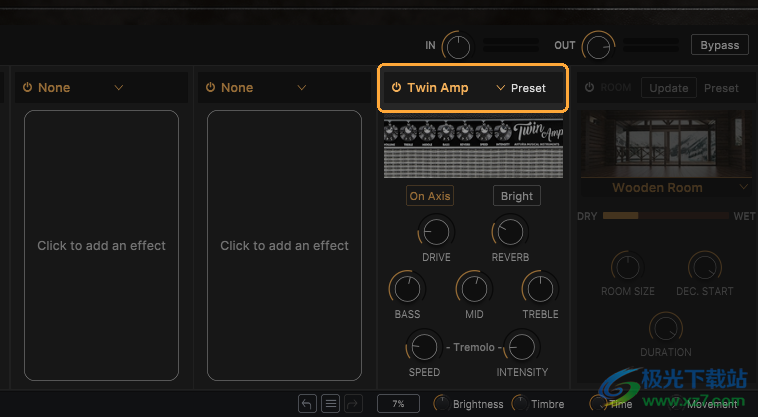Toggle the Bright switch
Screen dimensions: 758x417
click(517, 196)
